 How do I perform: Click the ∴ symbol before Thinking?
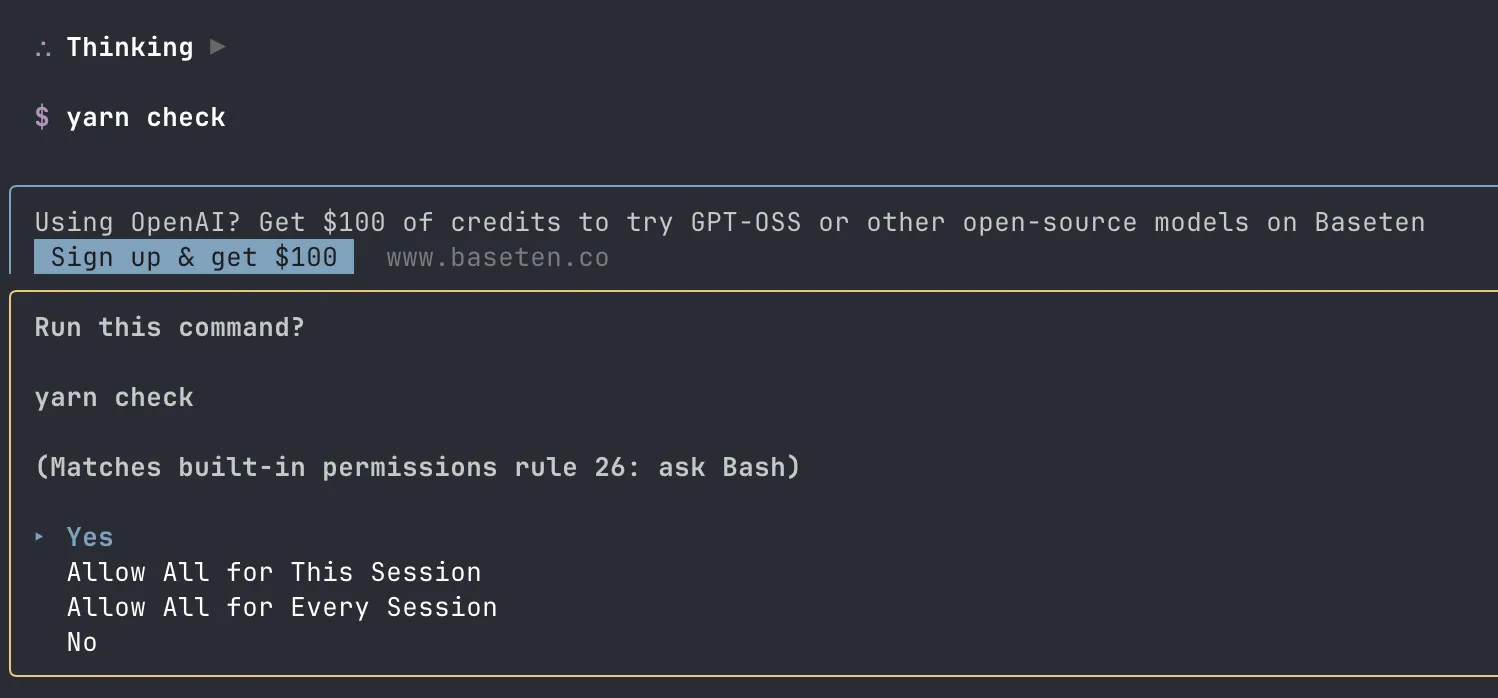click(42, 48)
